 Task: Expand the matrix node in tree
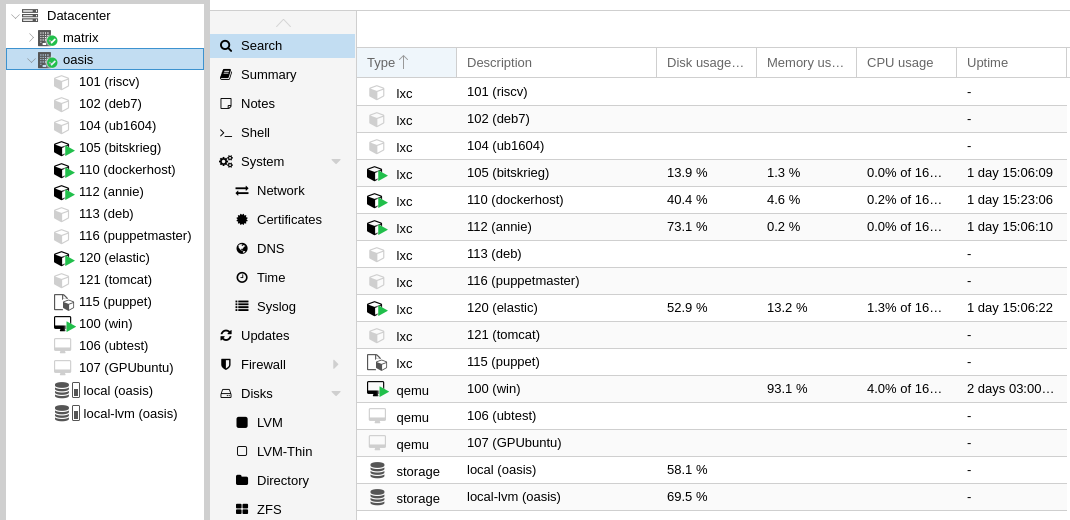tap(31, 38)
